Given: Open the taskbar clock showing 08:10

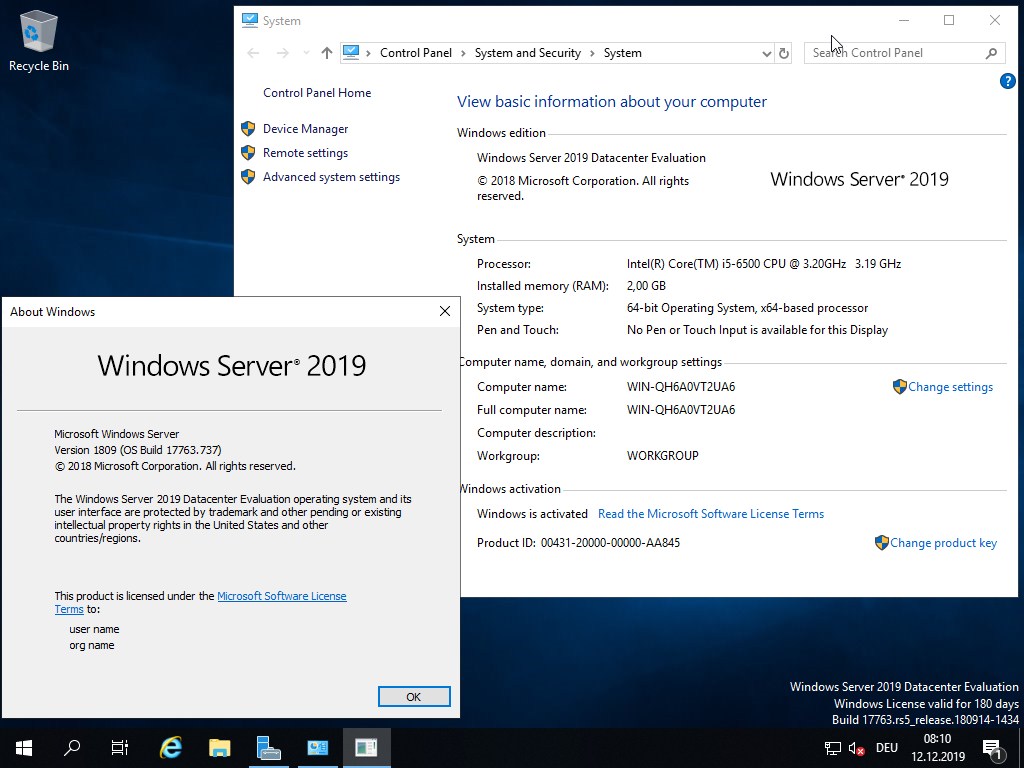Looking at the screenshot, I should pos(937,748).
